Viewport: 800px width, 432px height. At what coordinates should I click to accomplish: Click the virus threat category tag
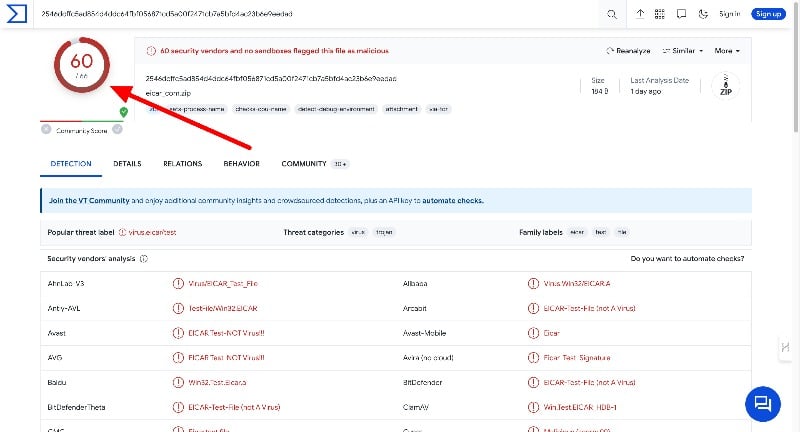(359, 232)
